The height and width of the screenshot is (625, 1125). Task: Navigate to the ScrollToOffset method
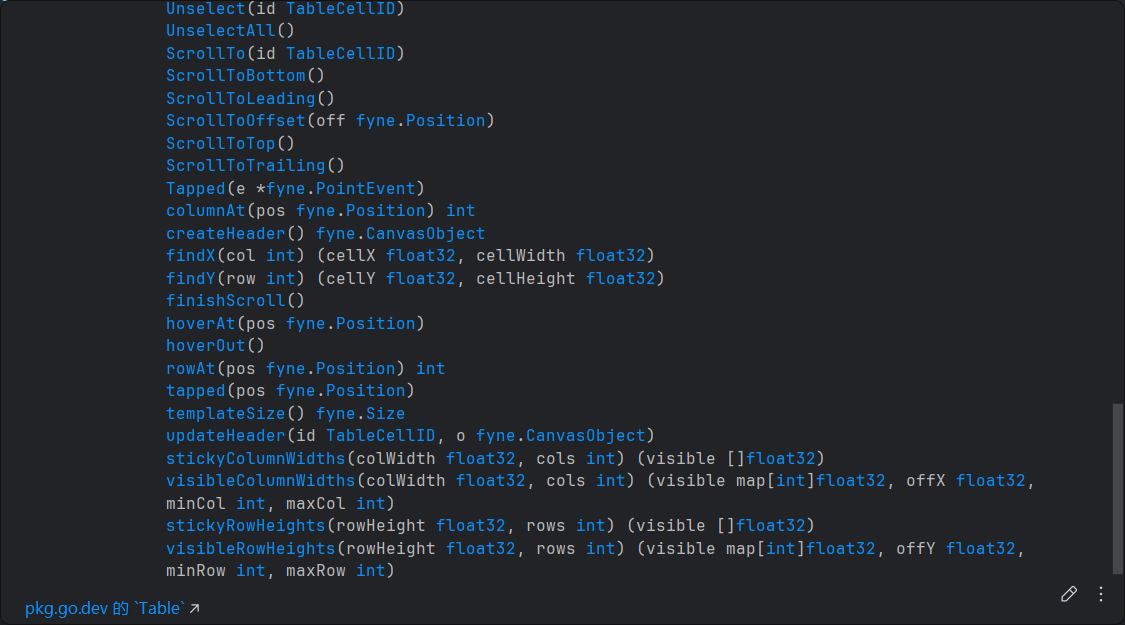click(x=236, y=120)
